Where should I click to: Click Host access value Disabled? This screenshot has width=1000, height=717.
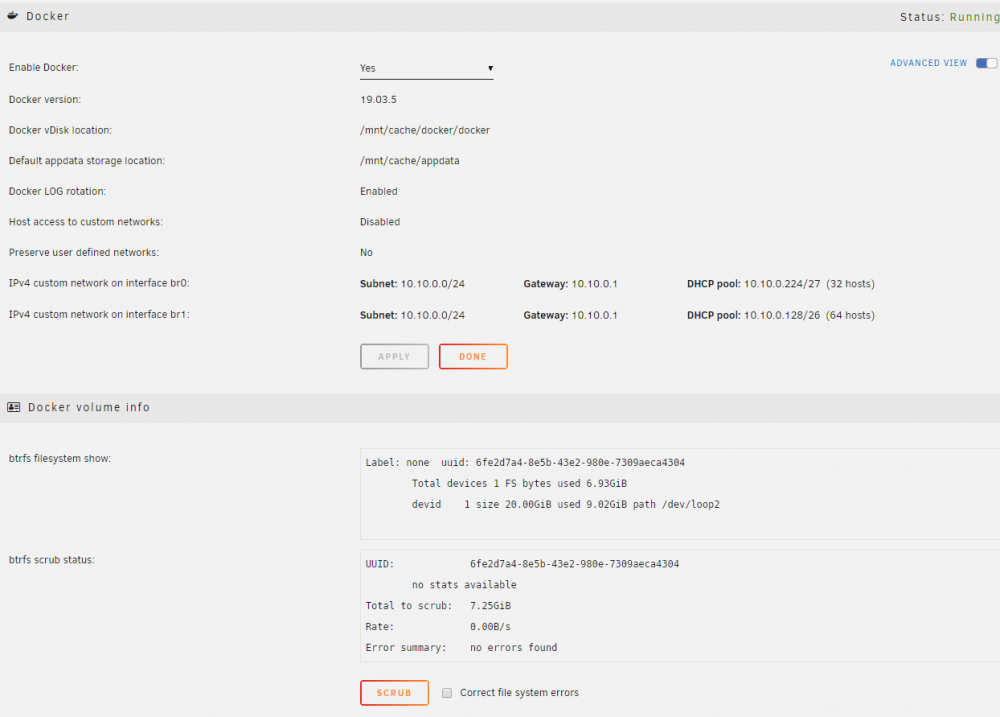[x=380, y=222]
